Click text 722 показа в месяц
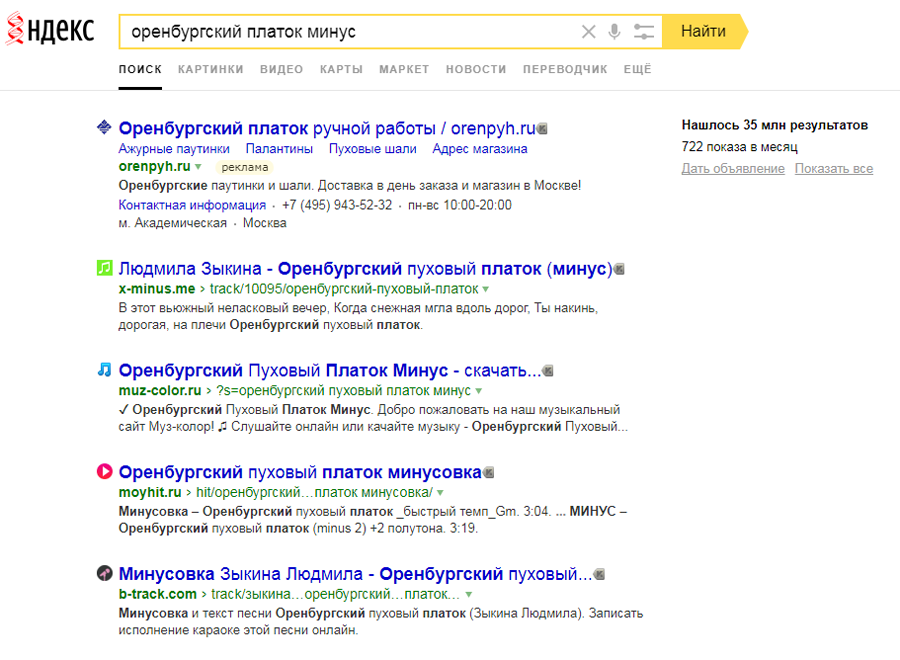900x660 pixels. [x=739, y=147]
